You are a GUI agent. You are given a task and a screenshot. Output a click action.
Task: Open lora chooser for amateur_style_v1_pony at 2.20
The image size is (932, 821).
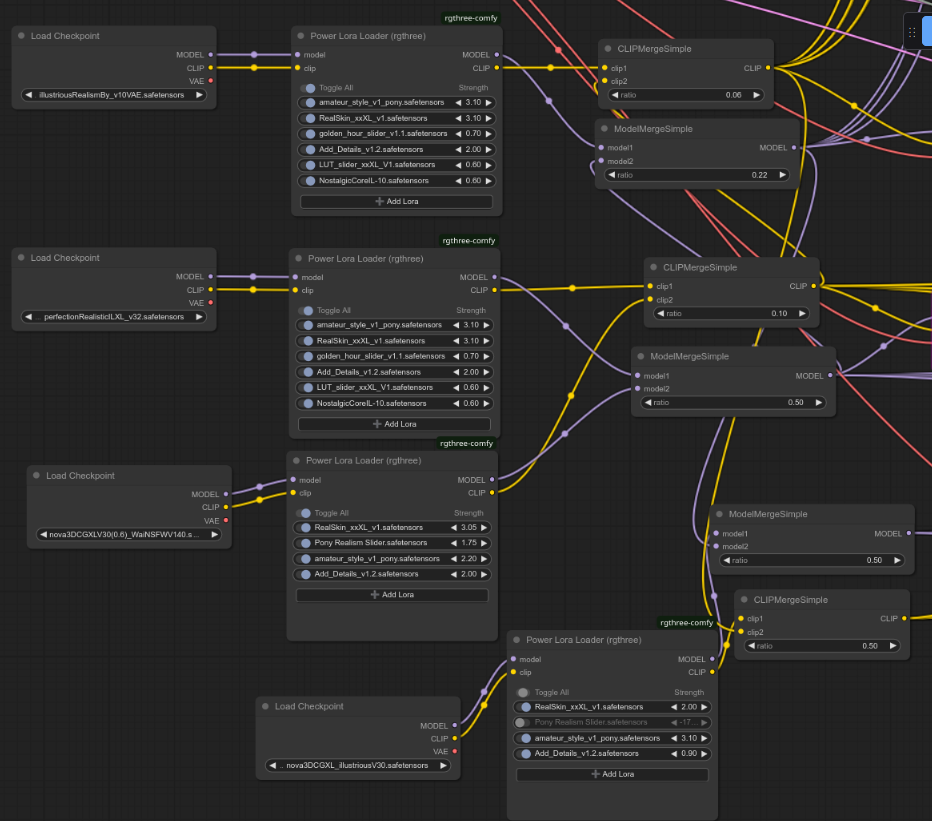point(377,559)
